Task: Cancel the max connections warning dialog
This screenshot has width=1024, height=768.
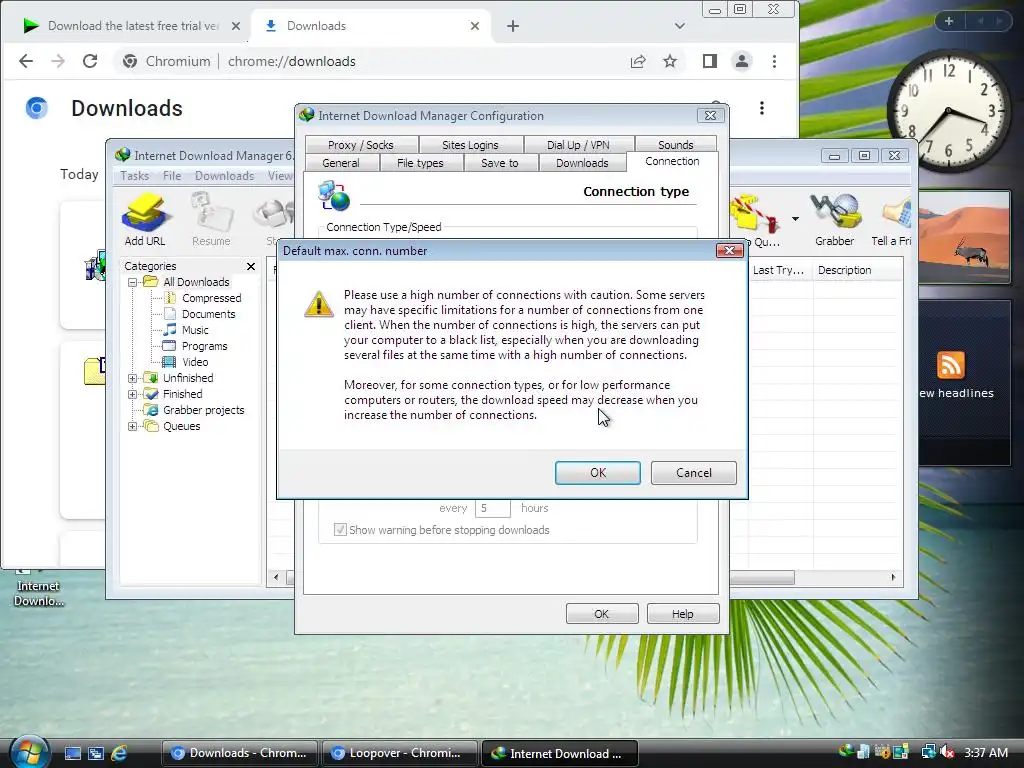Action: (x=694, y=473)
